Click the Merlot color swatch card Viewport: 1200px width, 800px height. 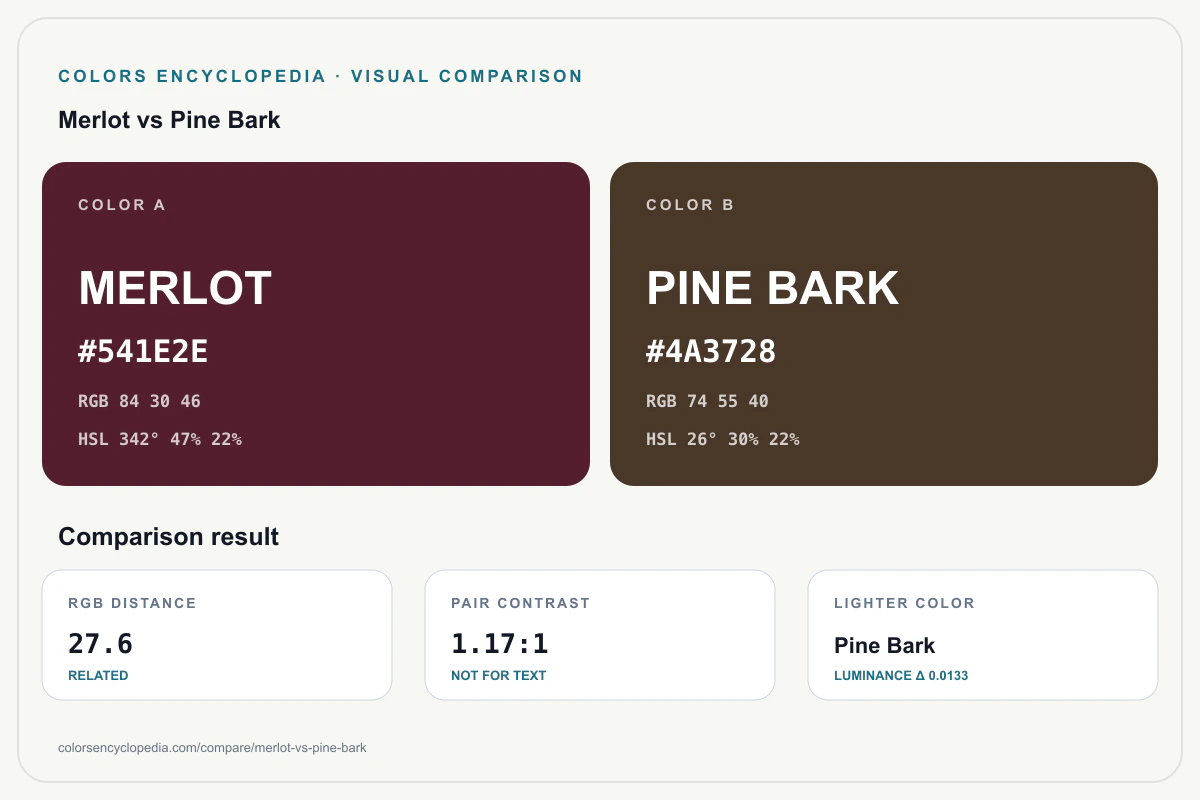(316, 324)
